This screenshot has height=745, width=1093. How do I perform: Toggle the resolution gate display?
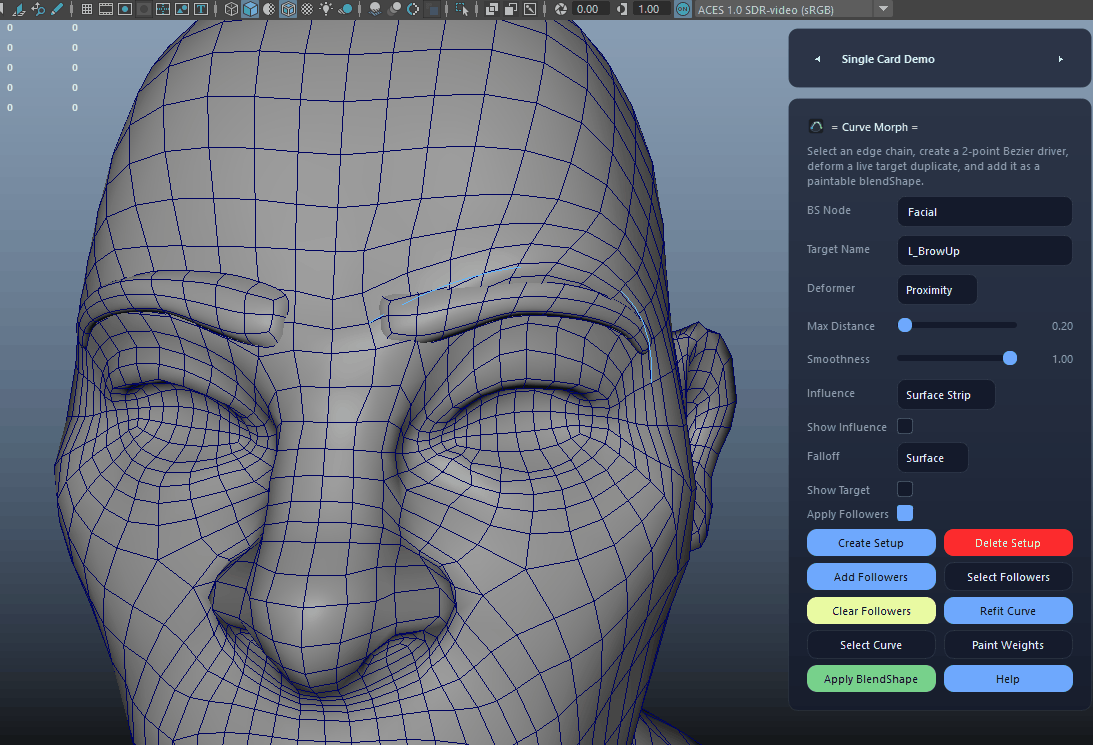point(125,9)
